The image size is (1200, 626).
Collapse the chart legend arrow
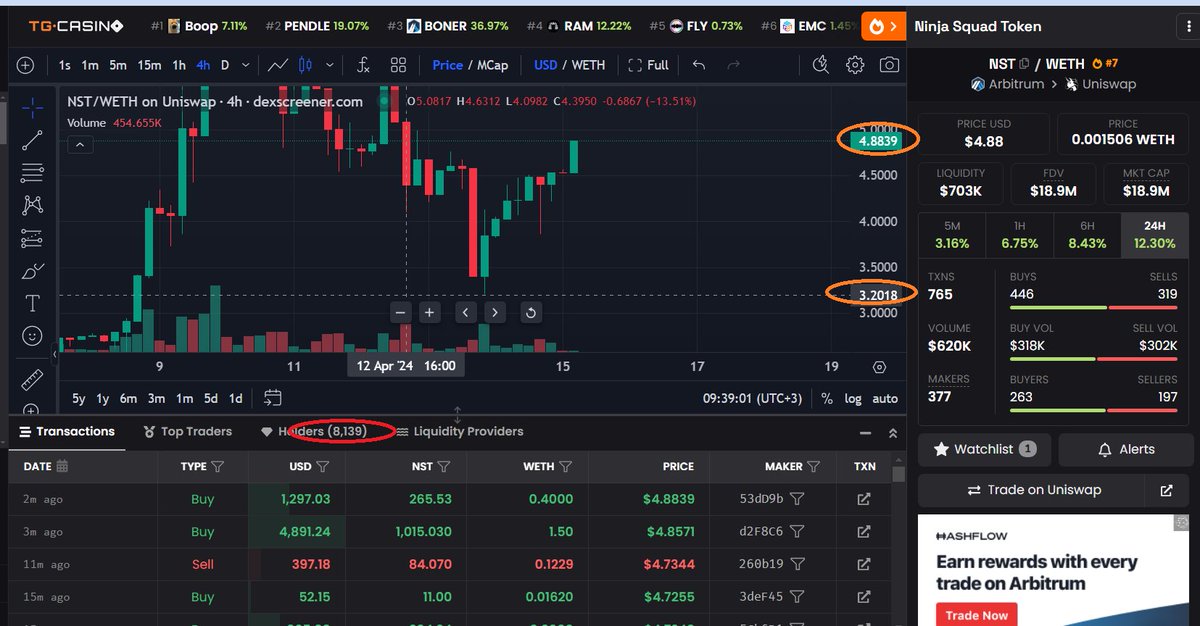(80, 145)
